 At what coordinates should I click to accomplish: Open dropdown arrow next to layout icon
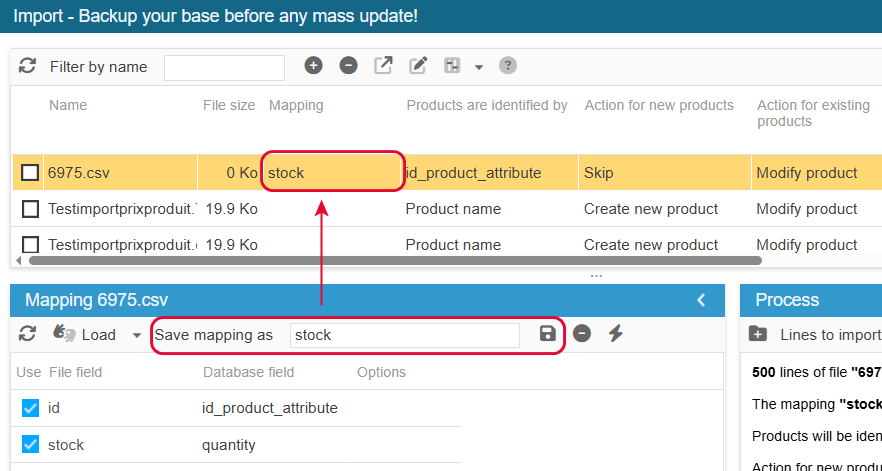(x=478, y=67)
